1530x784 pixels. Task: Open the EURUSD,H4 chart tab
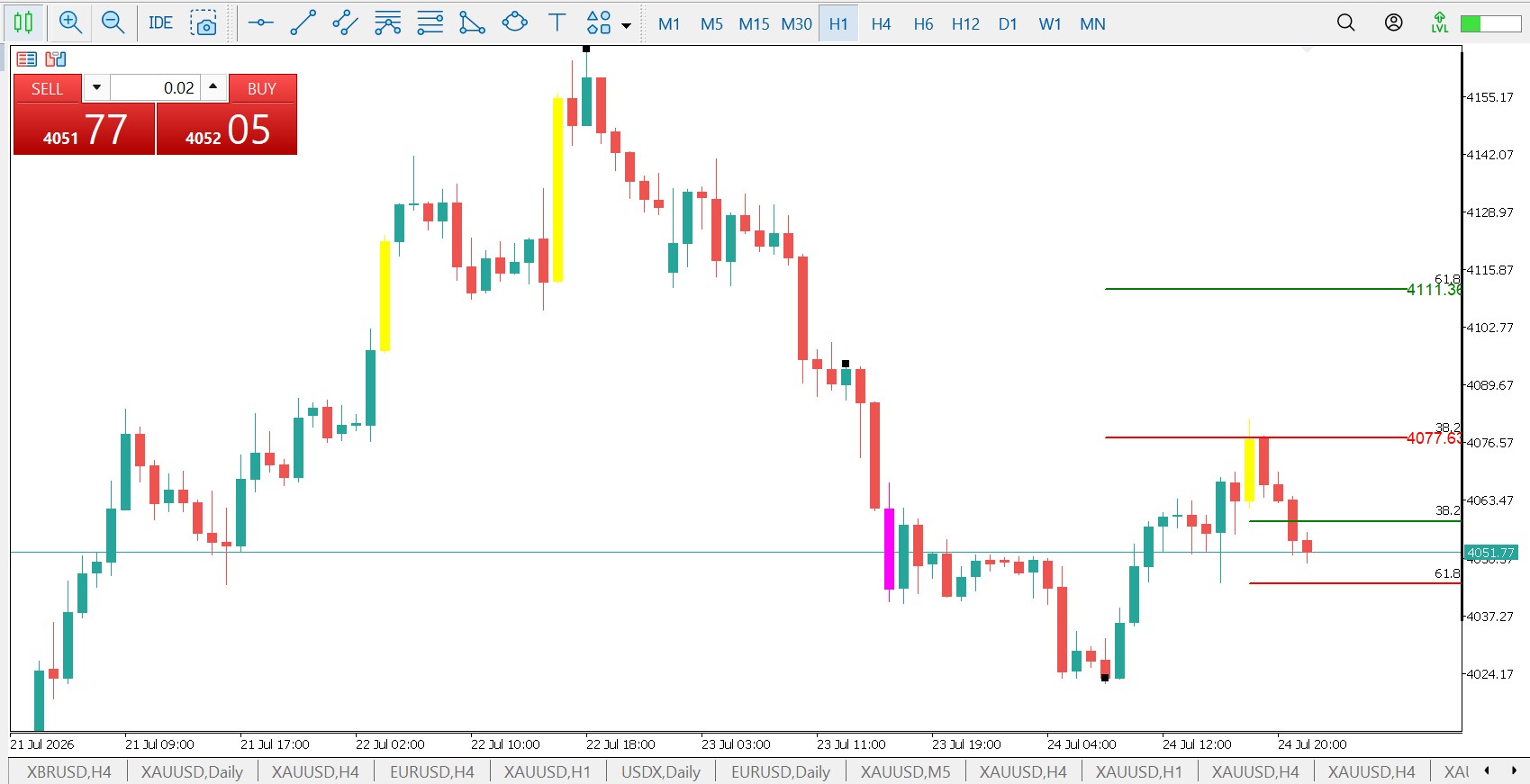[432, 771]
